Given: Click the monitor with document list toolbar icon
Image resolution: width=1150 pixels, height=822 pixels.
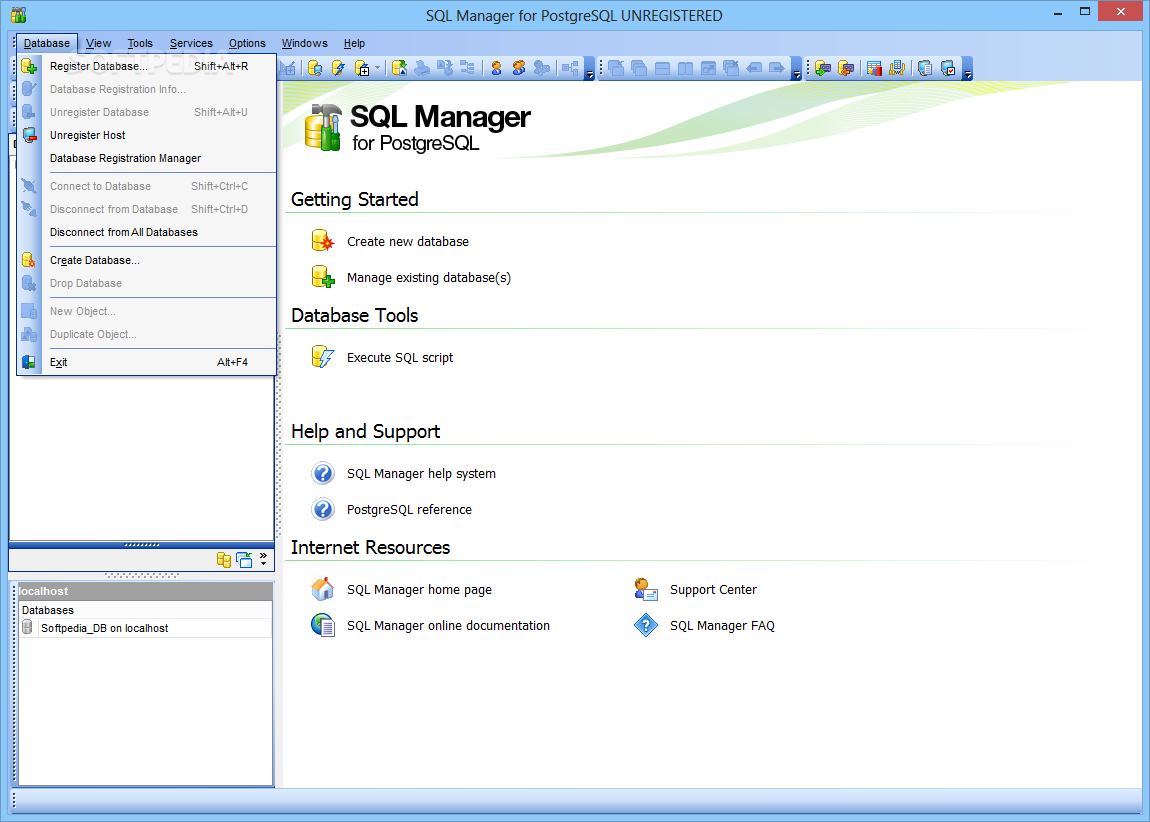Looking at the screenshot, I should [925, 68].
